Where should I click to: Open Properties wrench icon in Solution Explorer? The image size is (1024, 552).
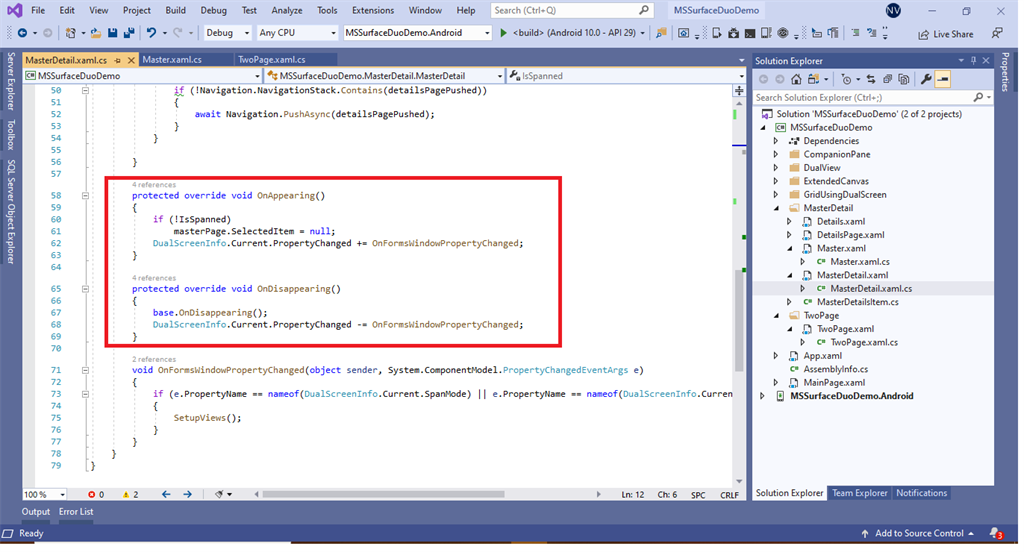926,79
